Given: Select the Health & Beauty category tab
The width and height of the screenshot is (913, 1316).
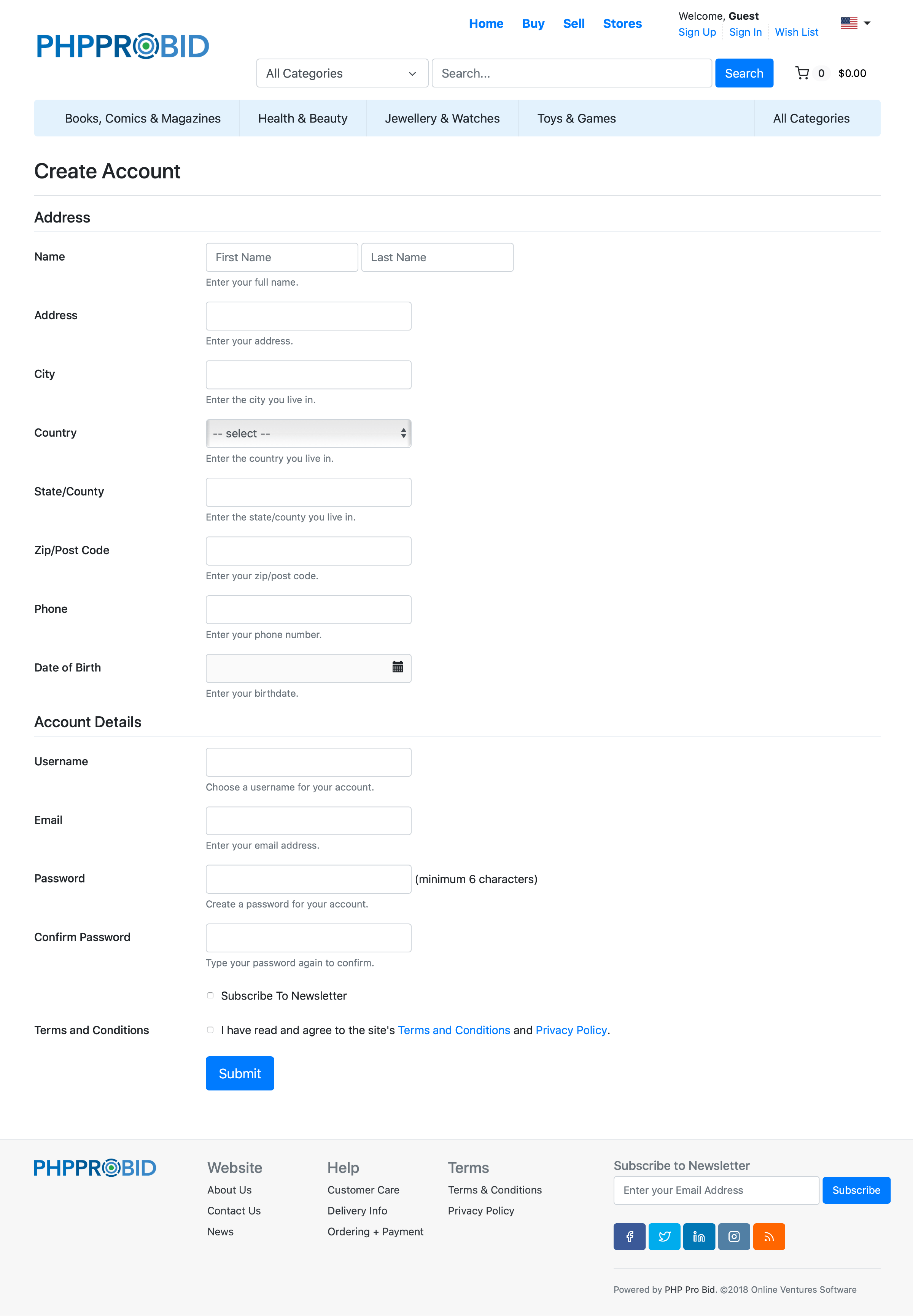Looking at the screenshot, I should [x=302, y=118].
